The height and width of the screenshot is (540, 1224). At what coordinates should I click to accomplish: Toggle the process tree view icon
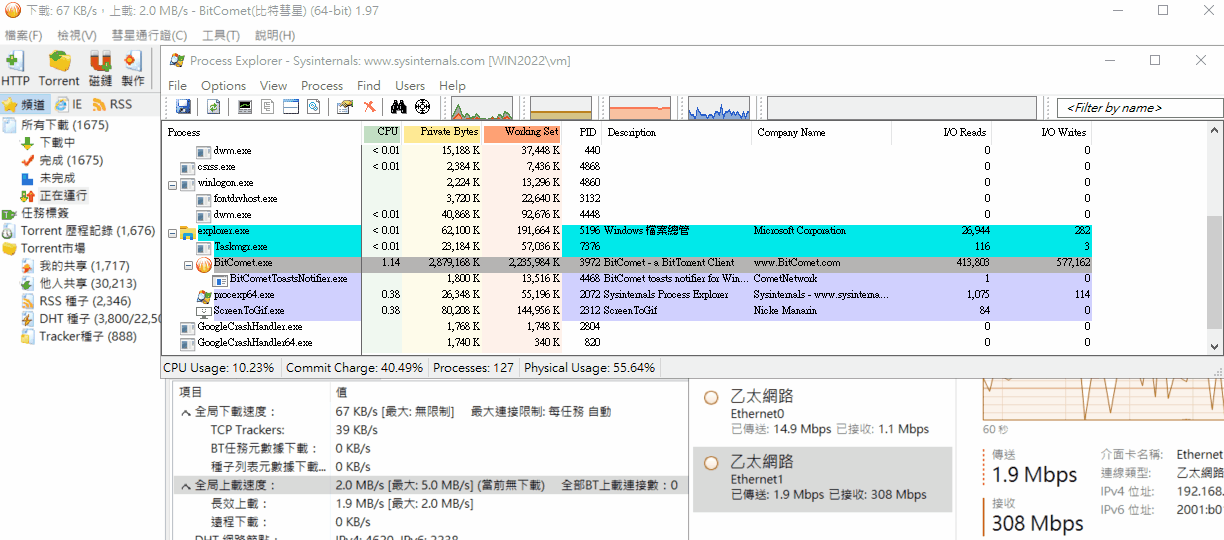pyautogui.click(x=268, y=107)
